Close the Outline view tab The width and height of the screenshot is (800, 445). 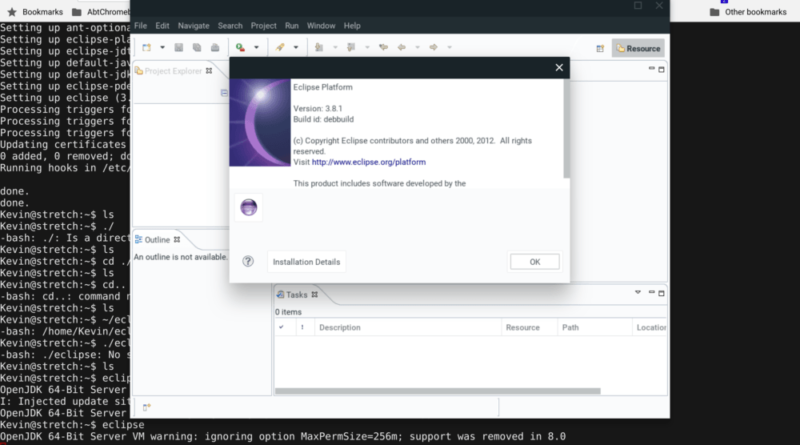[x=177, y=240]
